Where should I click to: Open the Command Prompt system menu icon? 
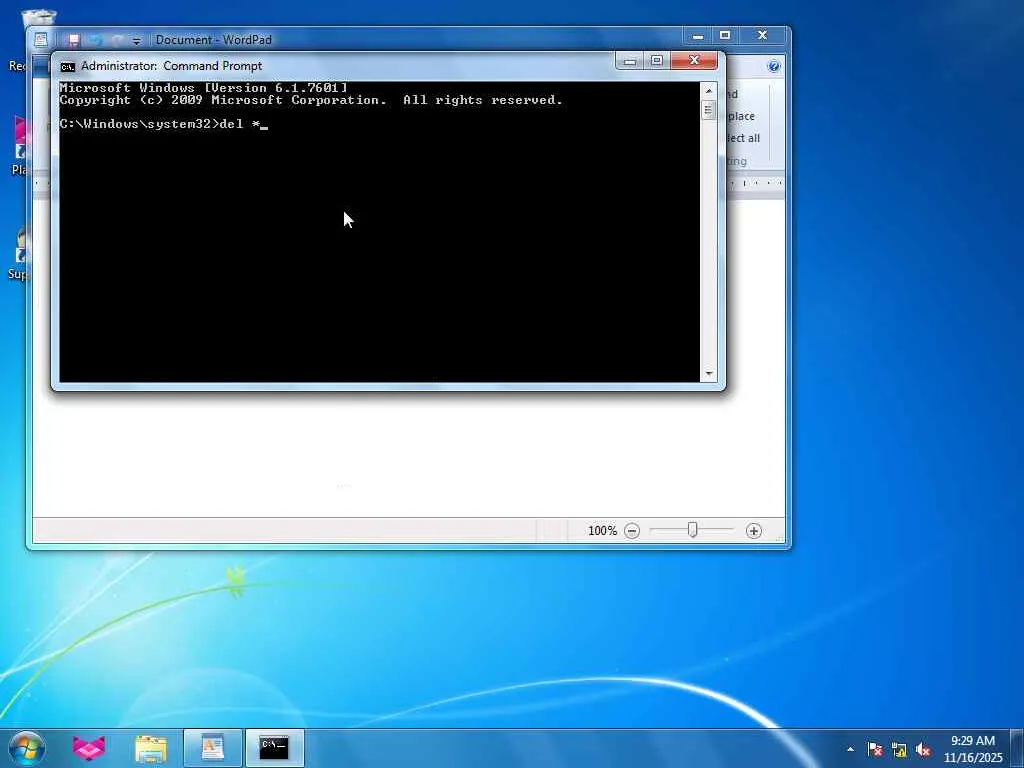click(x=67, y=66)
